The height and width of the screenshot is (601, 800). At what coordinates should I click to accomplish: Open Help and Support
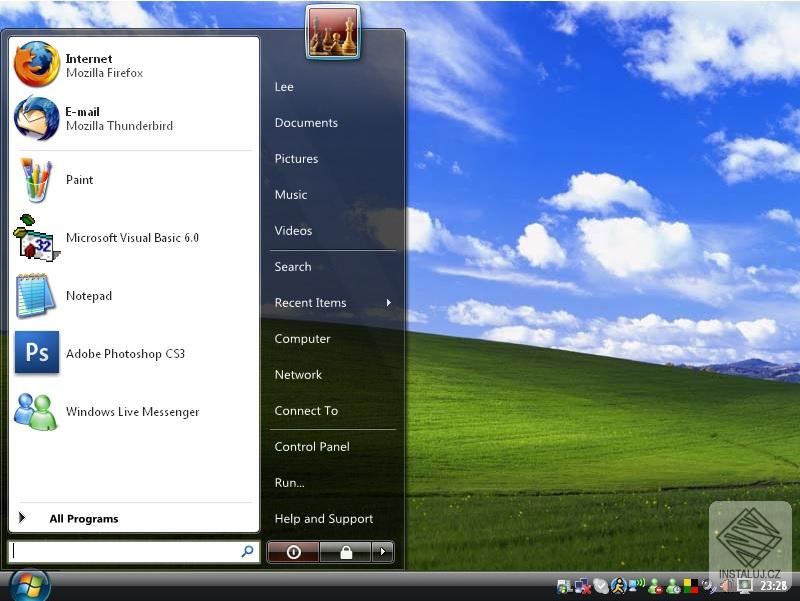(x=324, y=519)
